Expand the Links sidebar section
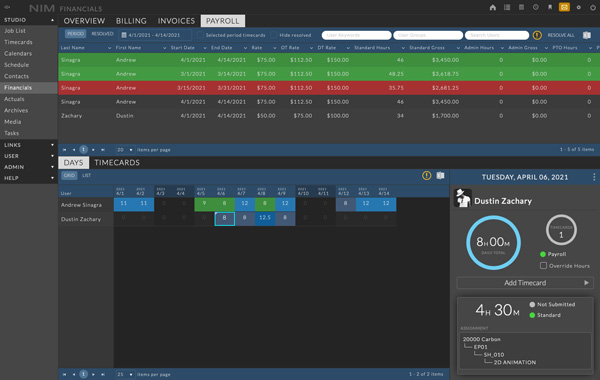Image resolution: width=600 pixels, height=380 pixels. click(52, 145)
